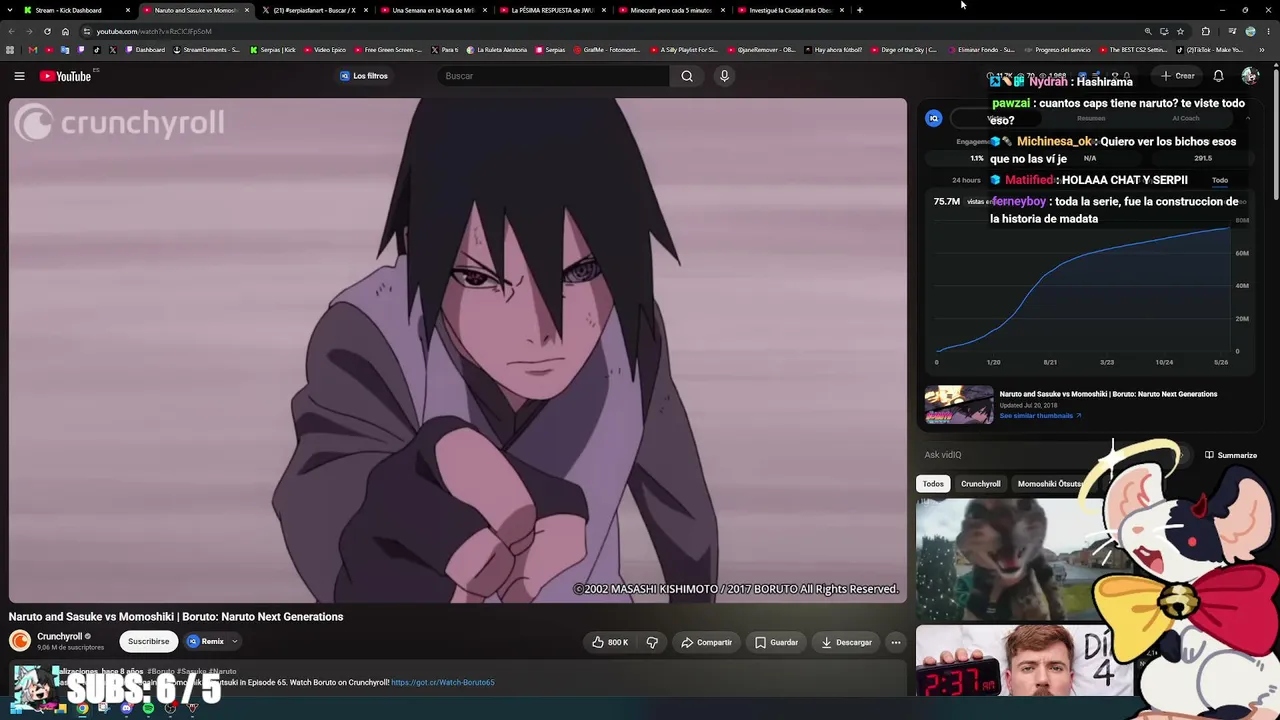Click the Remix button
Viewport: 1280px width, 720px height.
206,642
